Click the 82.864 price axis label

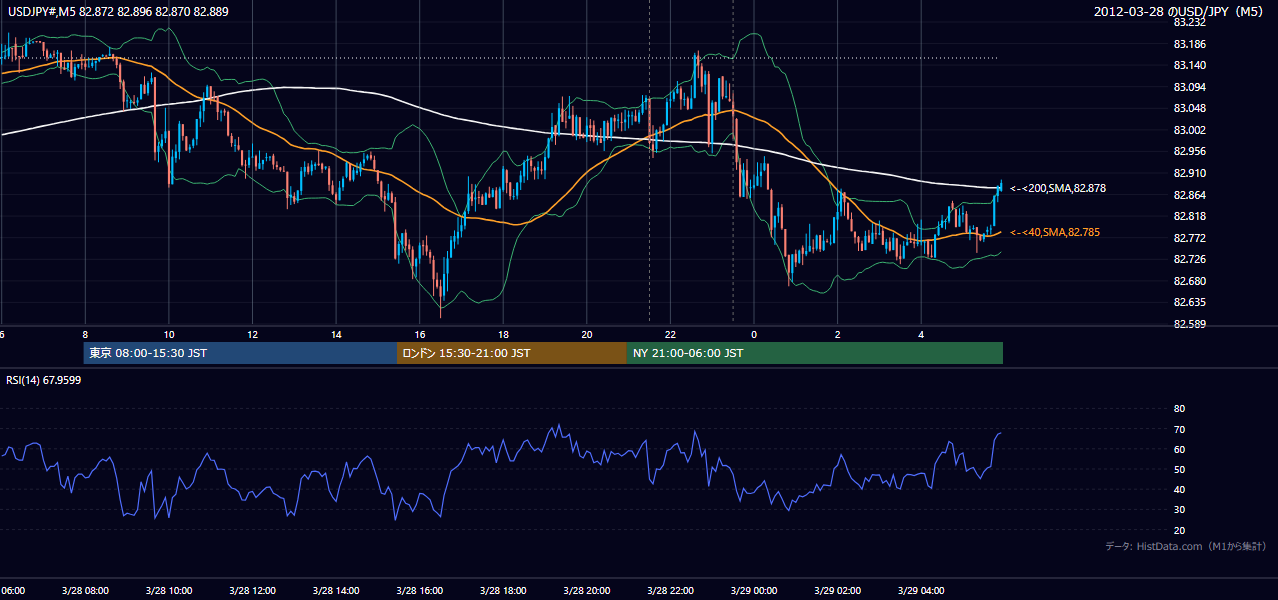point(1189,195)
